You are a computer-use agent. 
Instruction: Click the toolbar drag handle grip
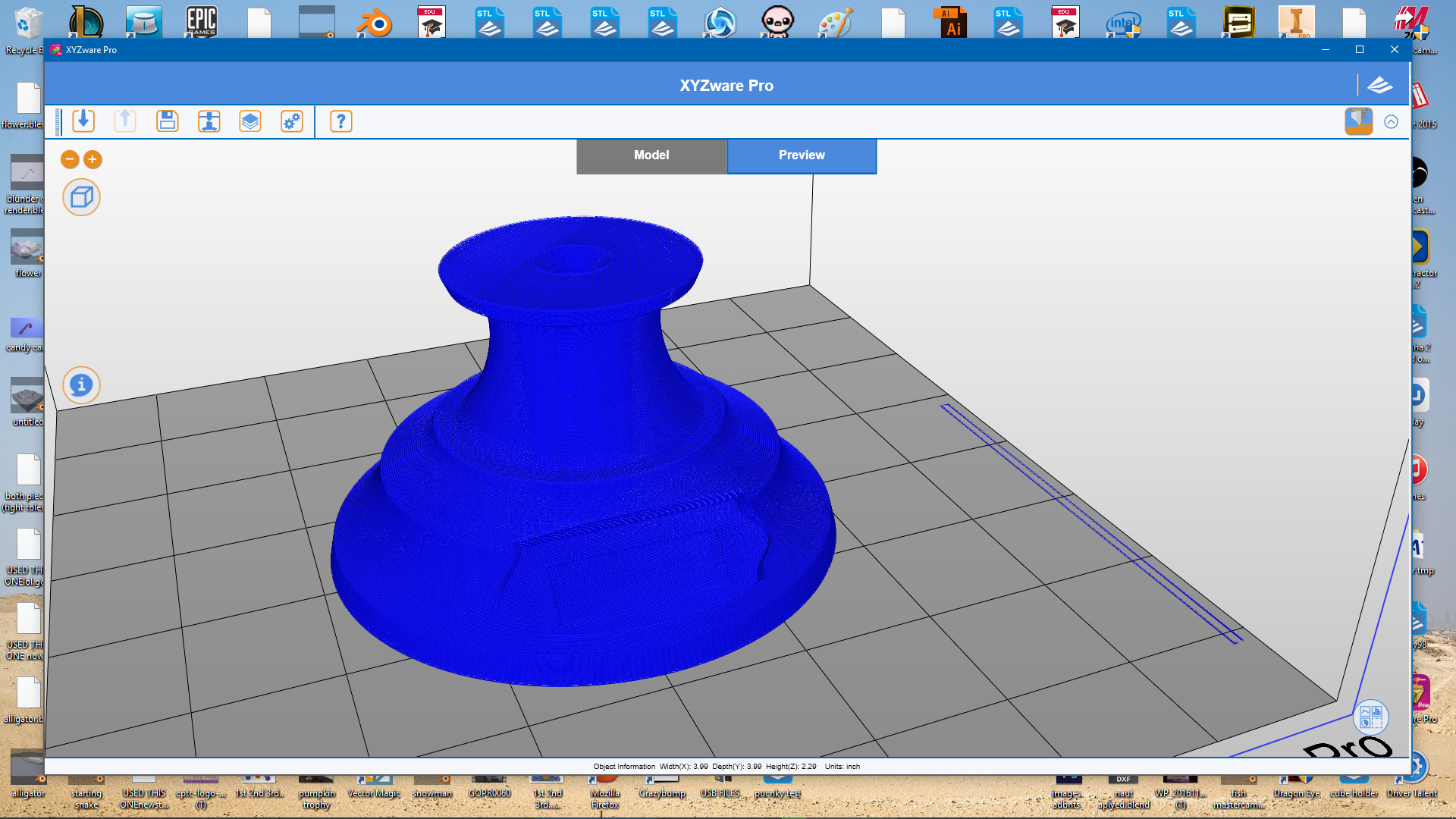[x=58, y=121]
